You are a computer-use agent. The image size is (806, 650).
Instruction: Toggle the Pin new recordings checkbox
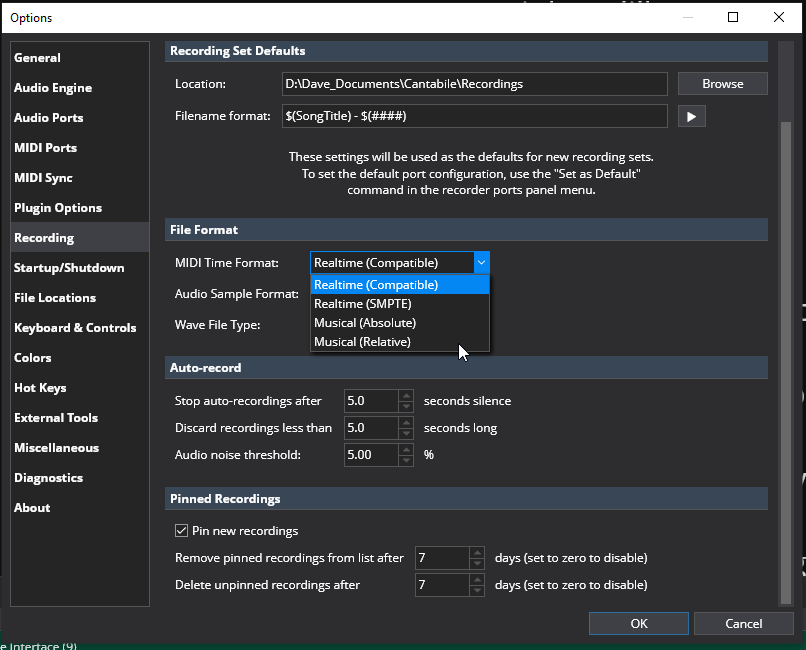tap(182, 530)
